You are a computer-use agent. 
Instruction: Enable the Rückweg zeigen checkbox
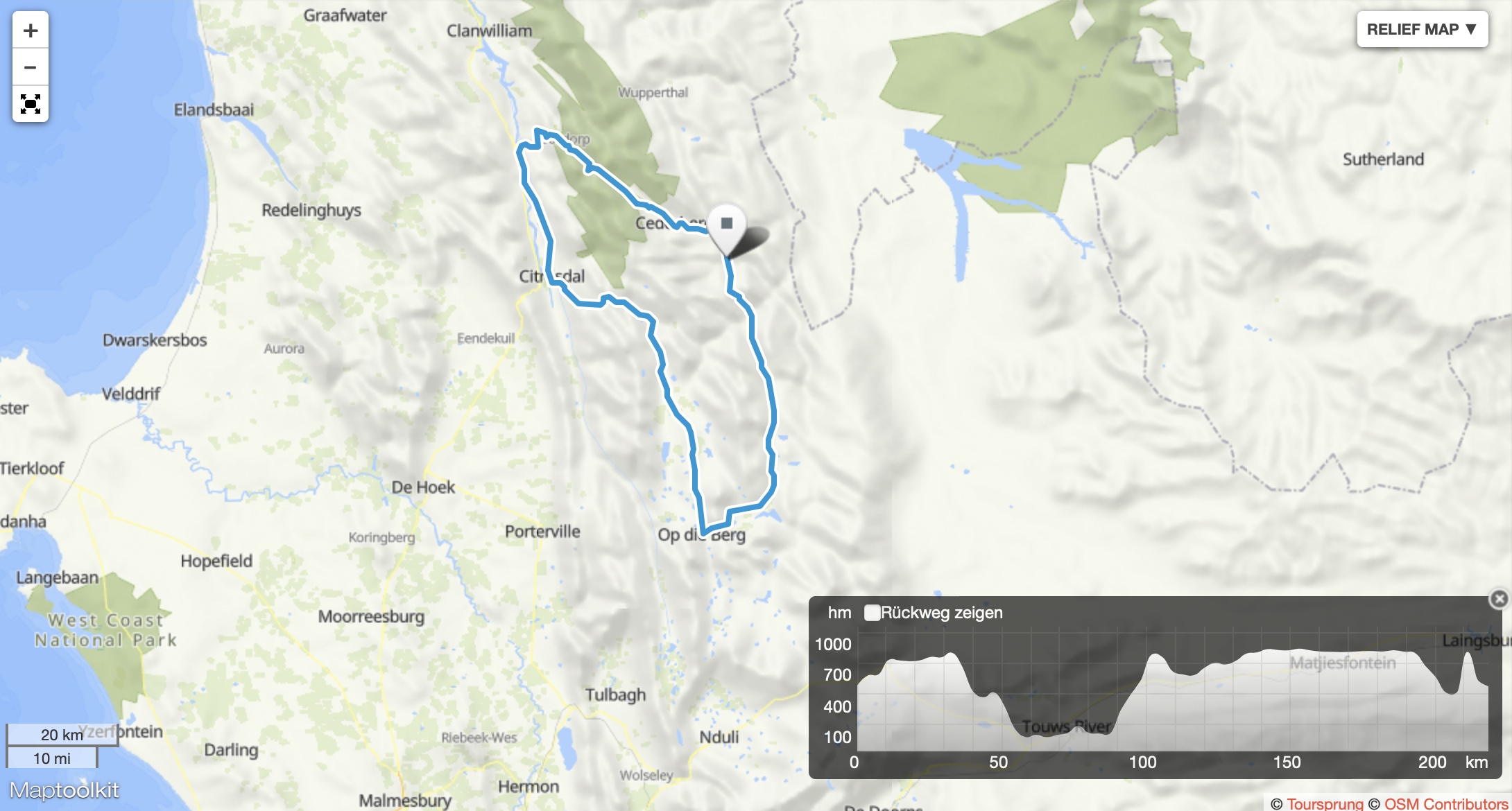[872, 613]
